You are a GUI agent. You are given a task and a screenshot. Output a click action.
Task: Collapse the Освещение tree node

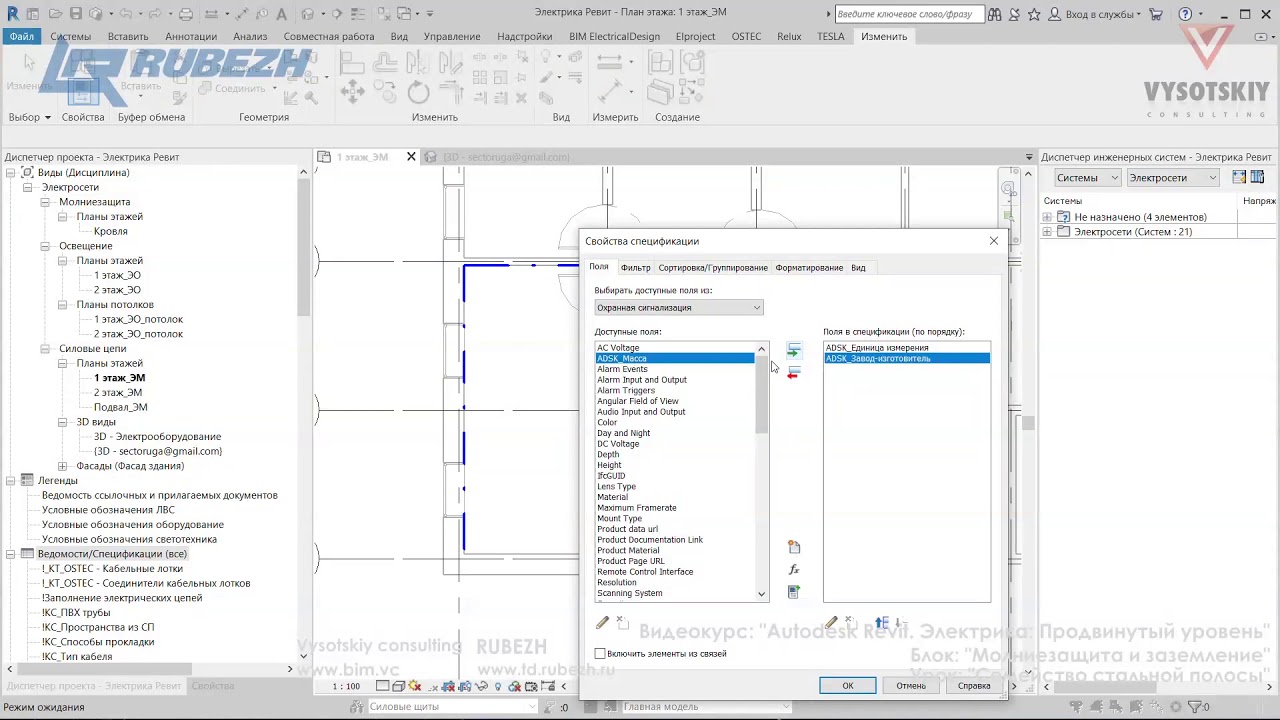45,246
